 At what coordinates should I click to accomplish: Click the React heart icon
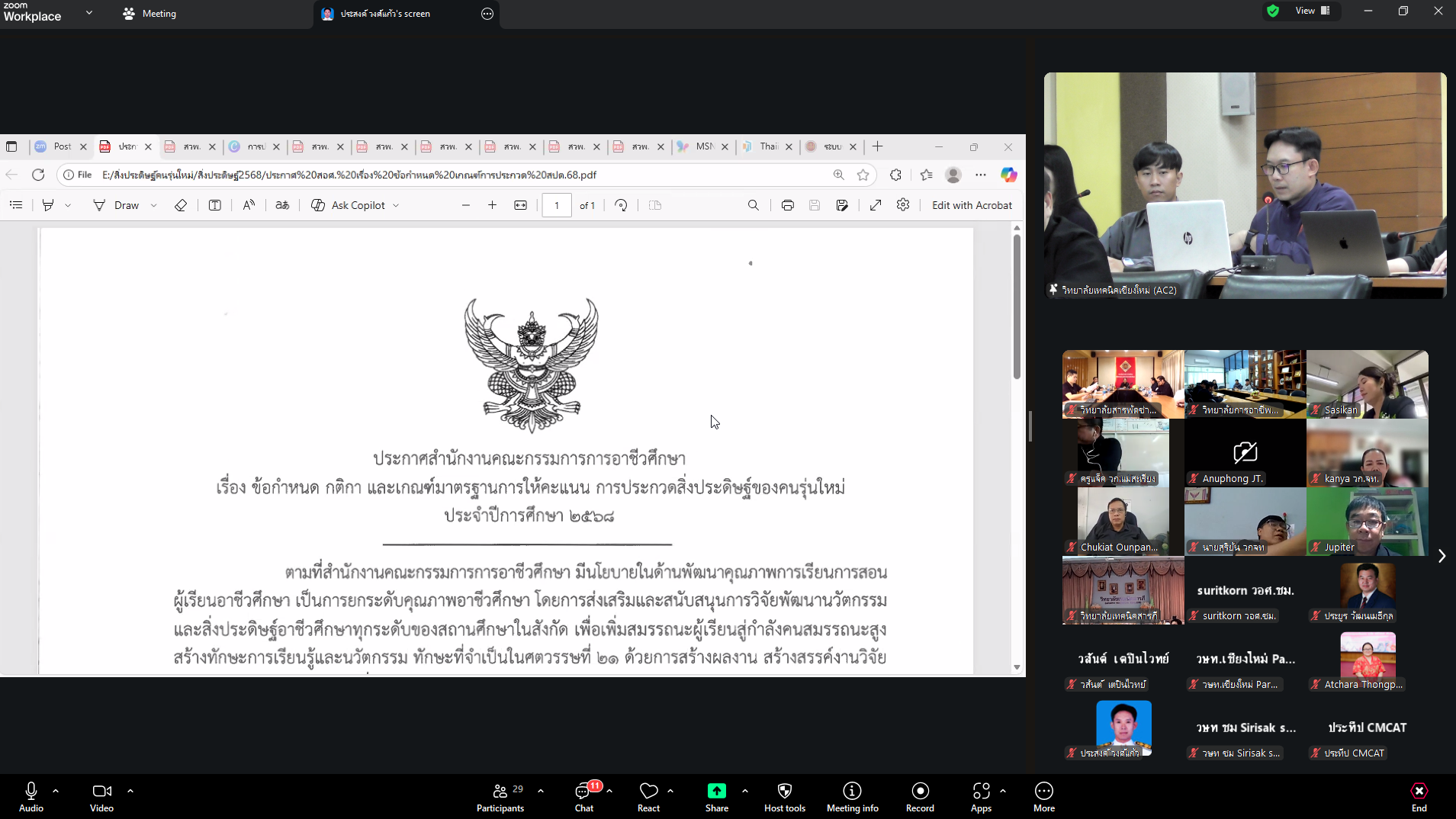[648, 792]
